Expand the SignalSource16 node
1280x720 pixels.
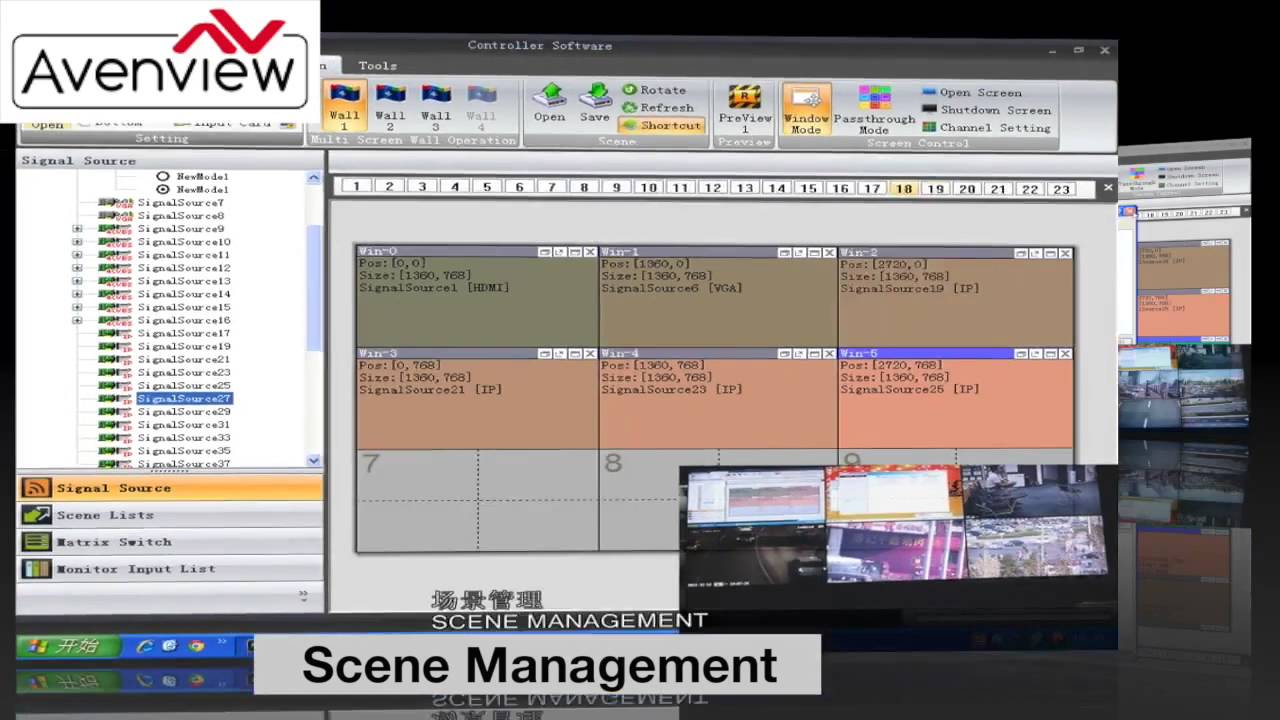(x=77, y=320)
